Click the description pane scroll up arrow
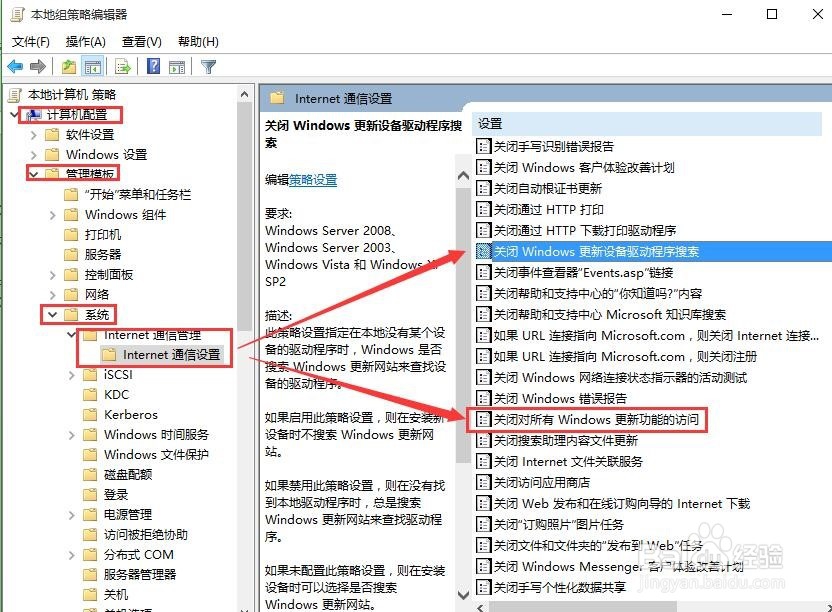This screenshot has width=832, height=612. (463, 175)
